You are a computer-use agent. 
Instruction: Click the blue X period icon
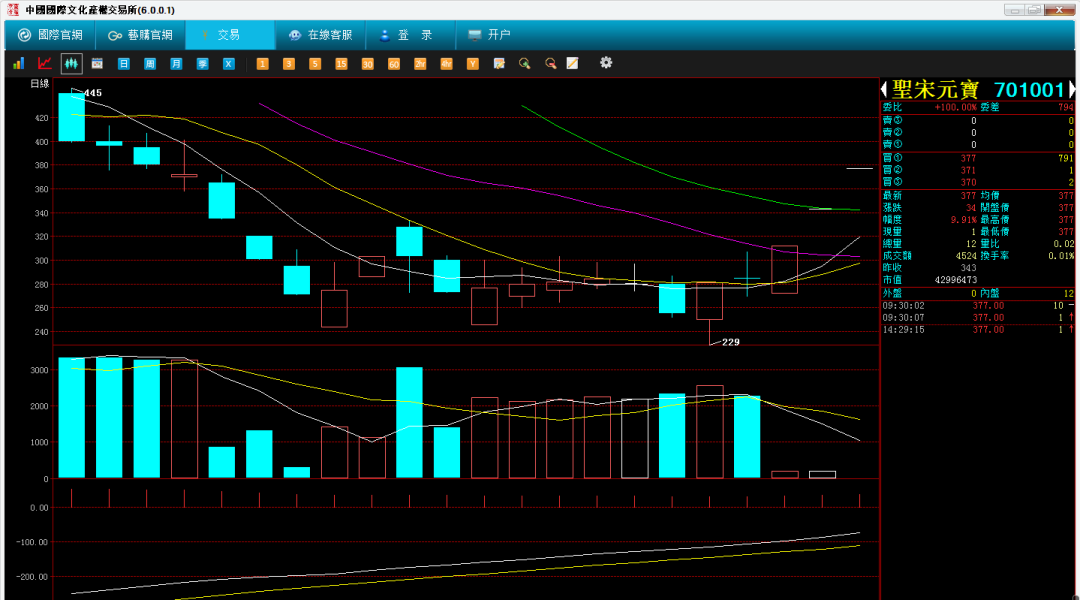(229, 63)
